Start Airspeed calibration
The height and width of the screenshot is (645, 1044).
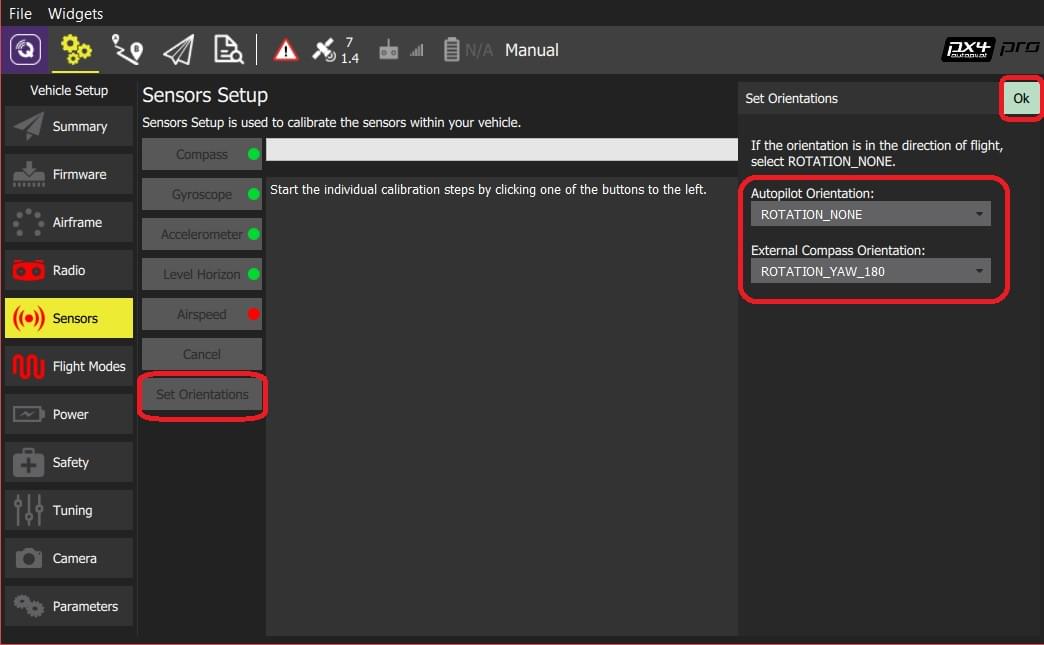[x=202, y=314]
